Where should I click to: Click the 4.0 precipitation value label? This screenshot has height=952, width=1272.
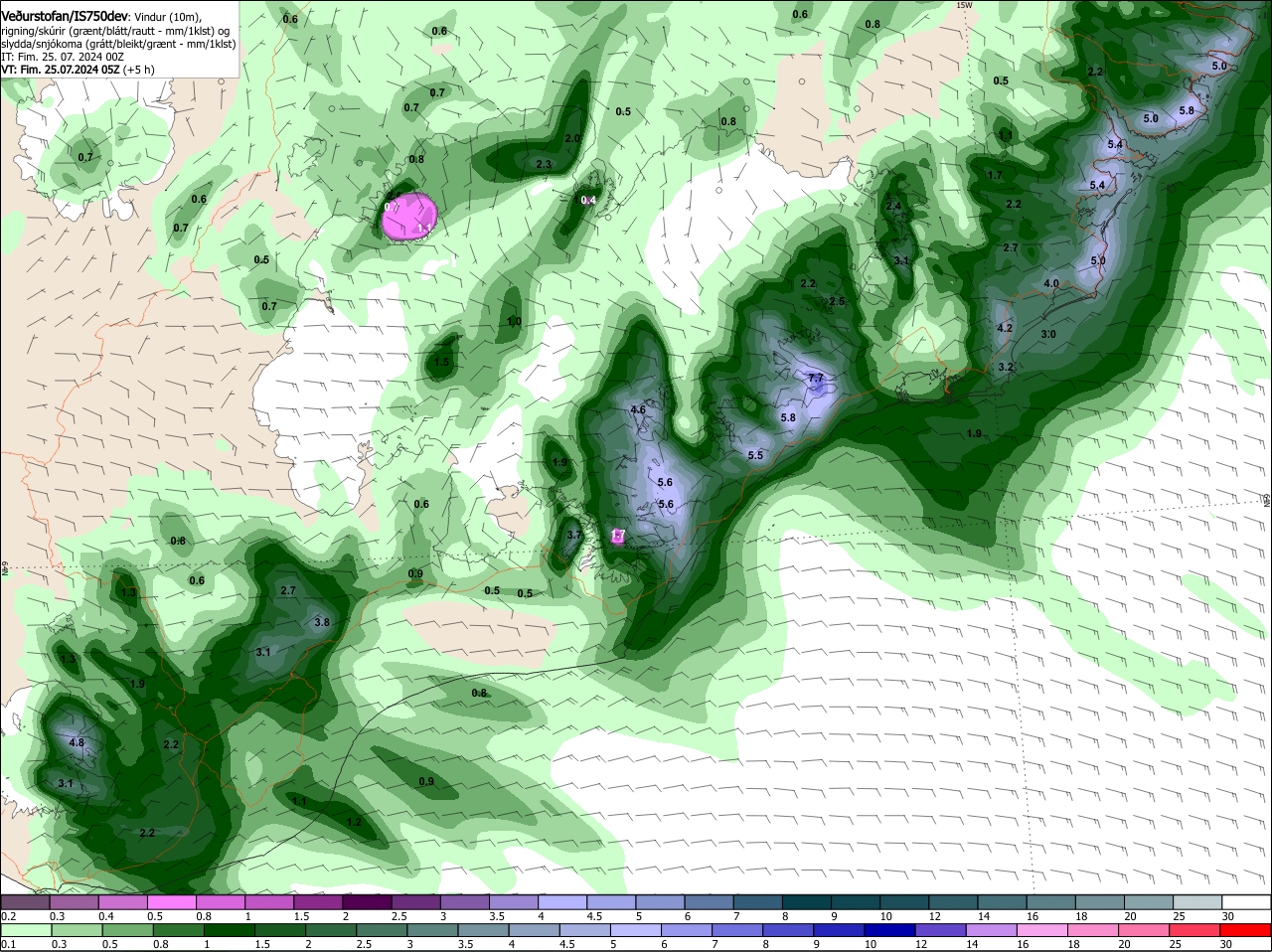(1051, 283)
